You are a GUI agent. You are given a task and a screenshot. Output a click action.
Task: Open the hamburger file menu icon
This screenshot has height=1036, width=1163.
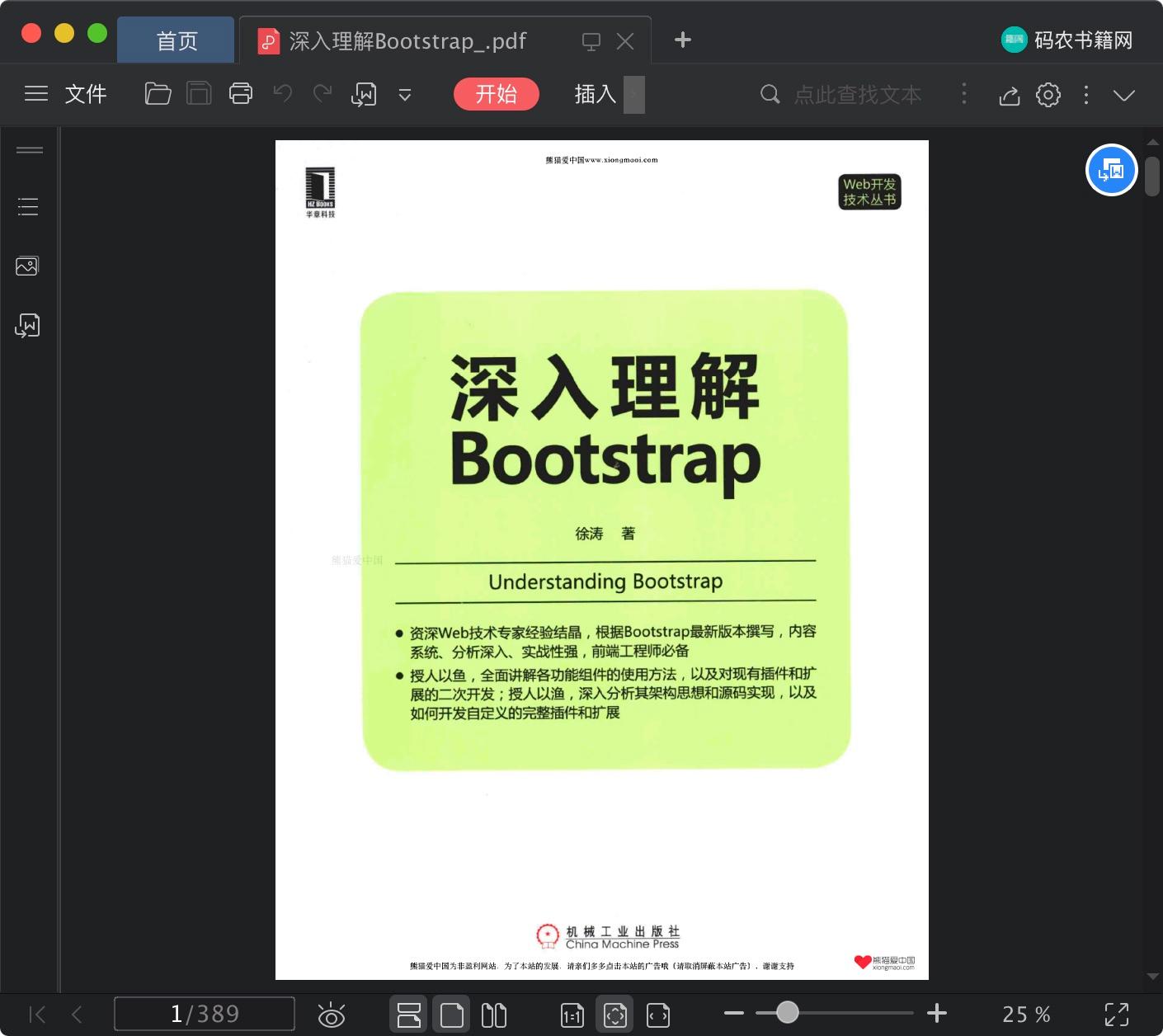[x=35, y=94]
